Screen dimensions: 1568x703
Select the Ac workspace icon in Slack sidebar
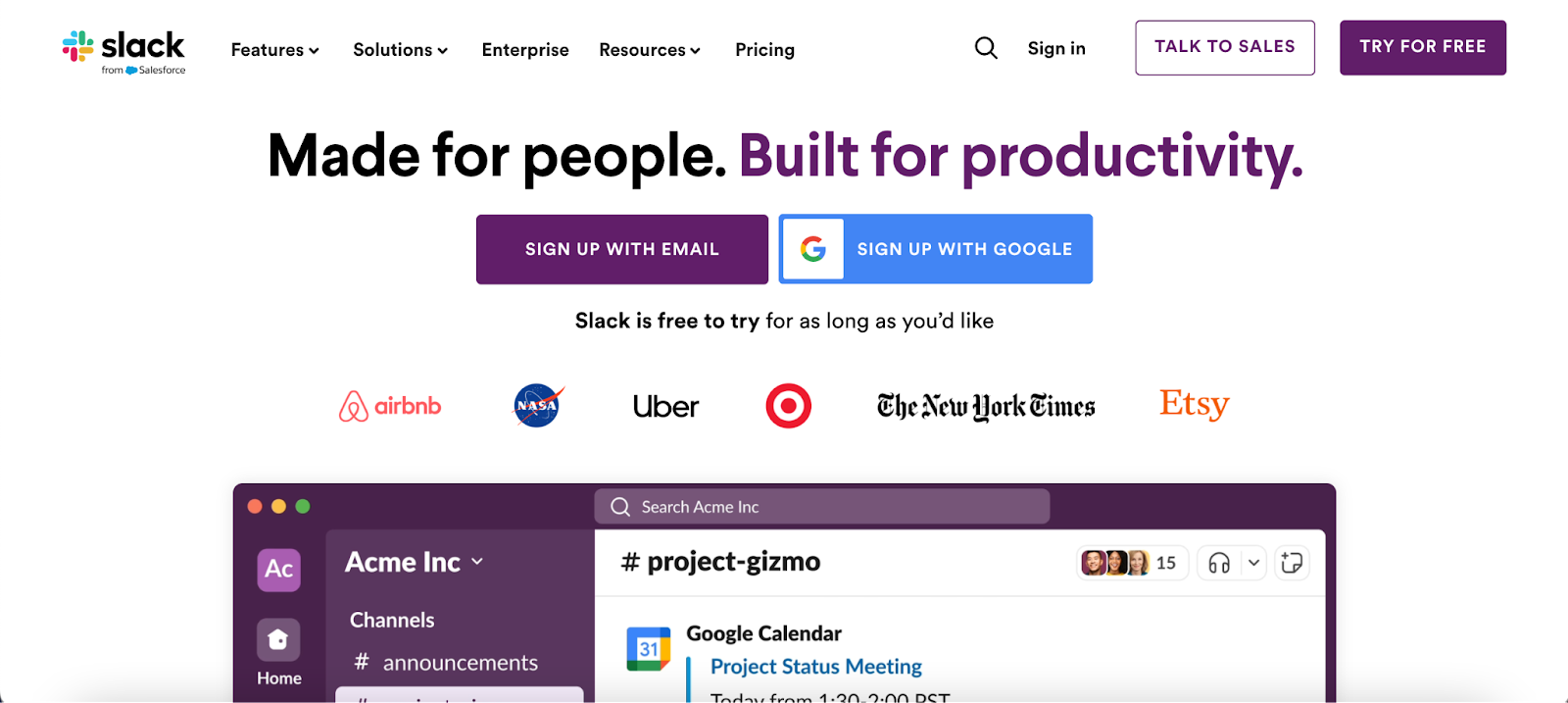pos(278,570)
